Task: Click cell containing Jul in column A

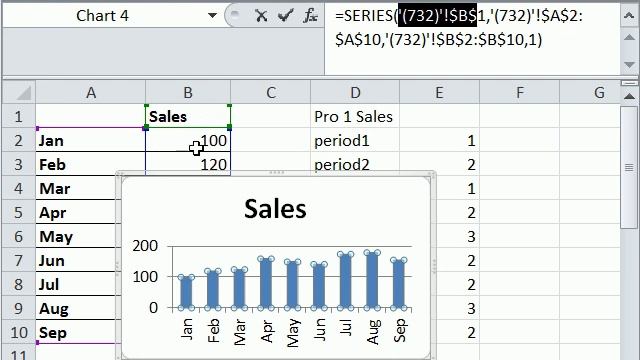Action: click(x=78, y=284)
